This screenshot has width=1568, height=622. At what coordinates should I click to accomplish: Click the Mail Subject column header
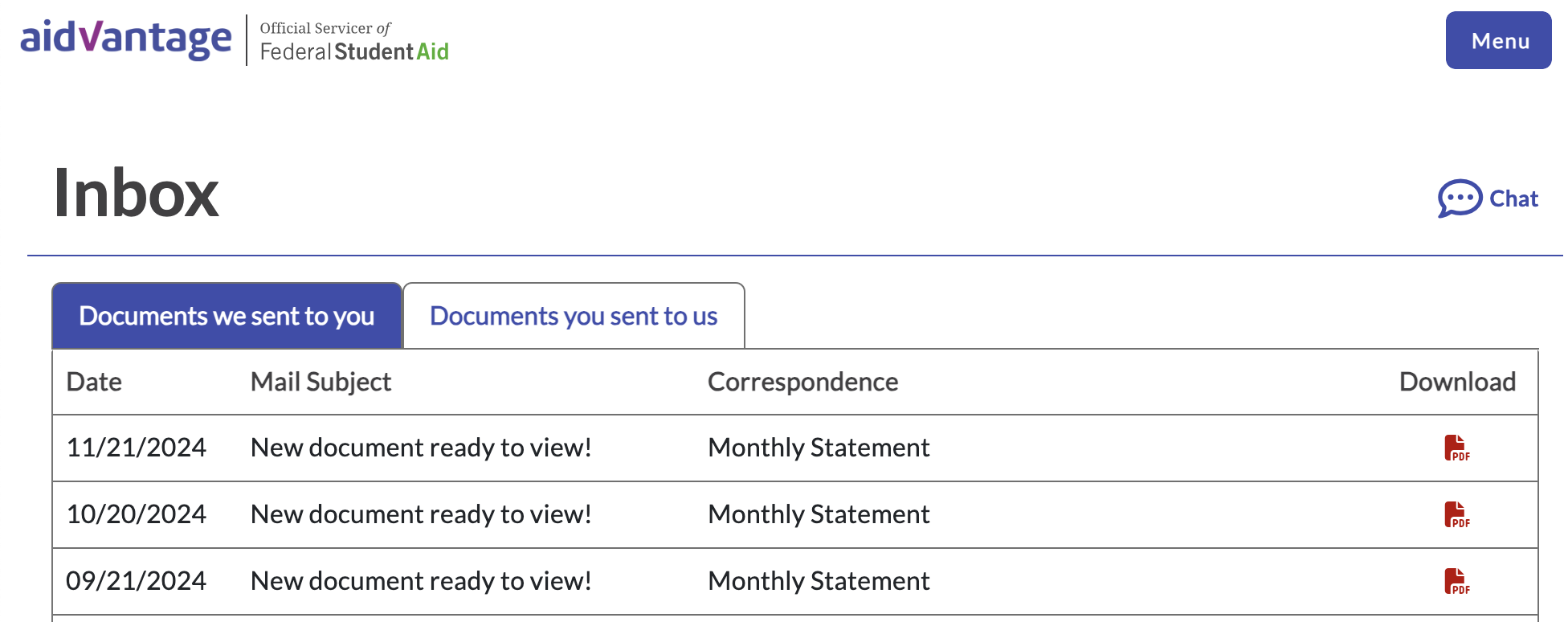321,382
